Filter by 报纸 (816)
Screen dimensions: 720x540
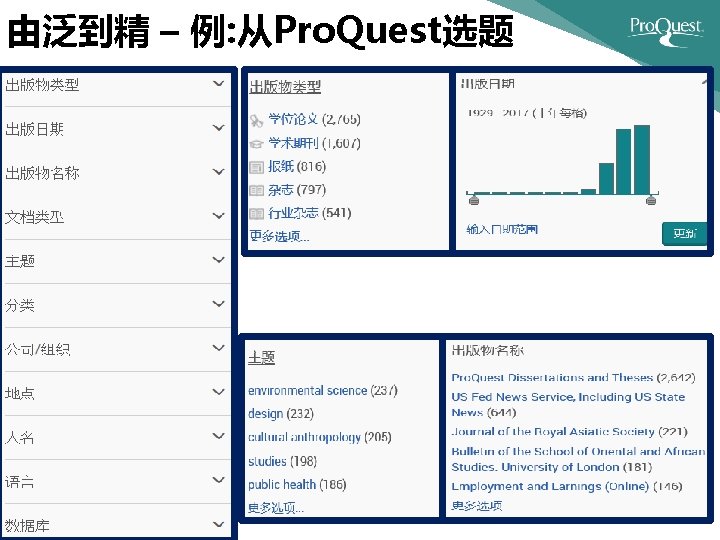click(x=297, y=166)
